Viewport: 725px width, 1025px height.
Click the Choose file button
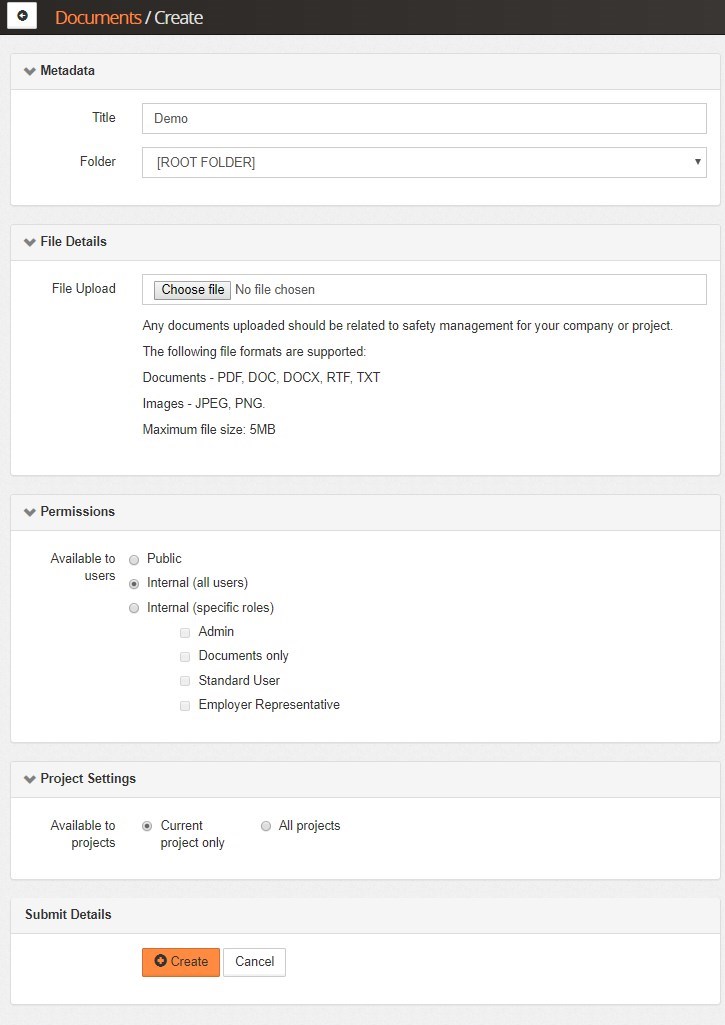point(193,290)
